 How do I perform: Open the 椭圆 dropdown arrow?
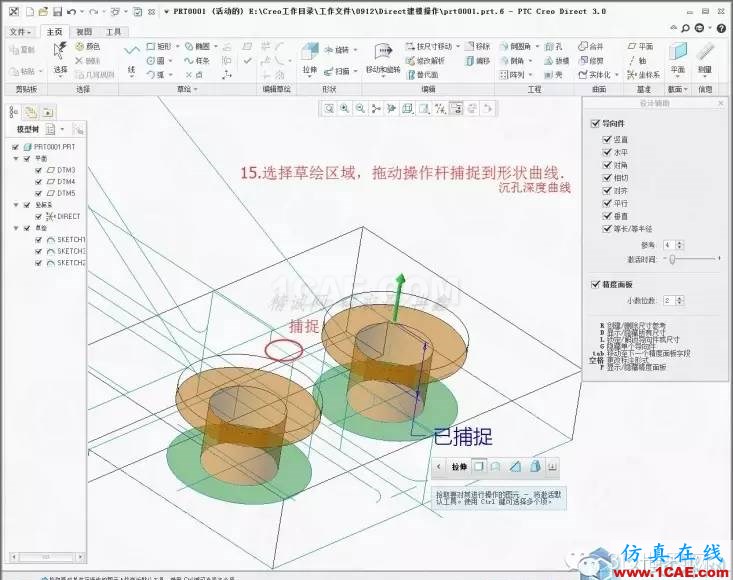point(216,47)
